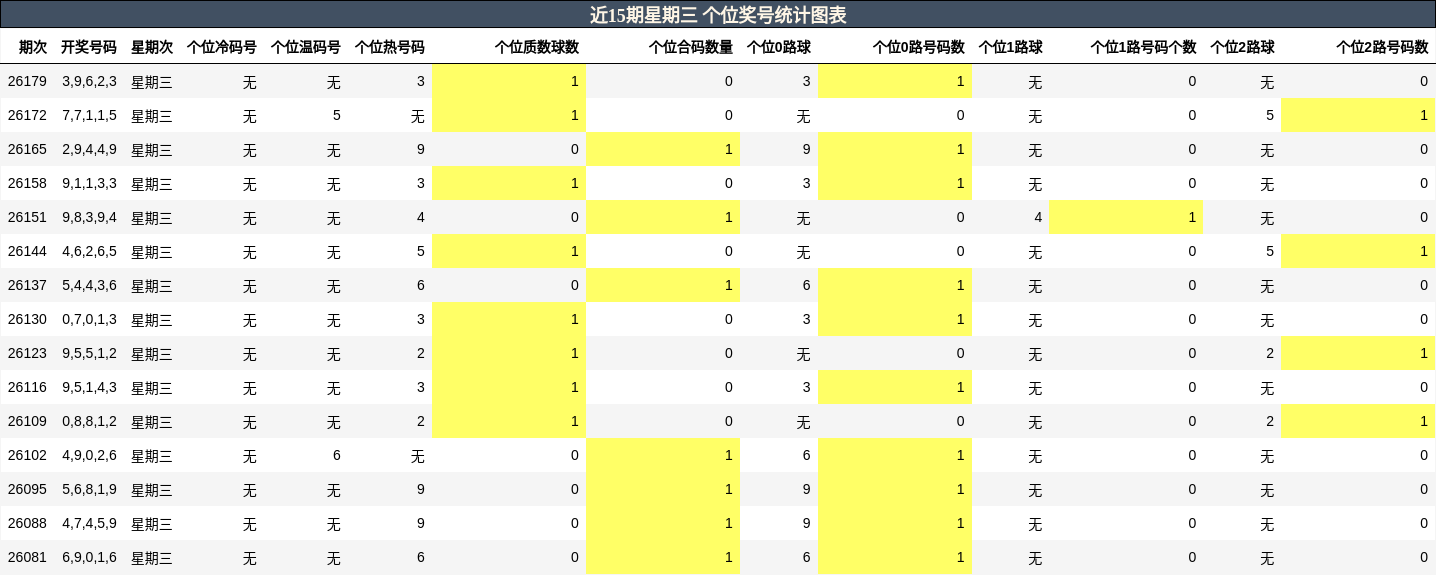The image size is (1436, 575).
Task: Select period number 26137
Action: pyautogui.click(x=27, y=285)
